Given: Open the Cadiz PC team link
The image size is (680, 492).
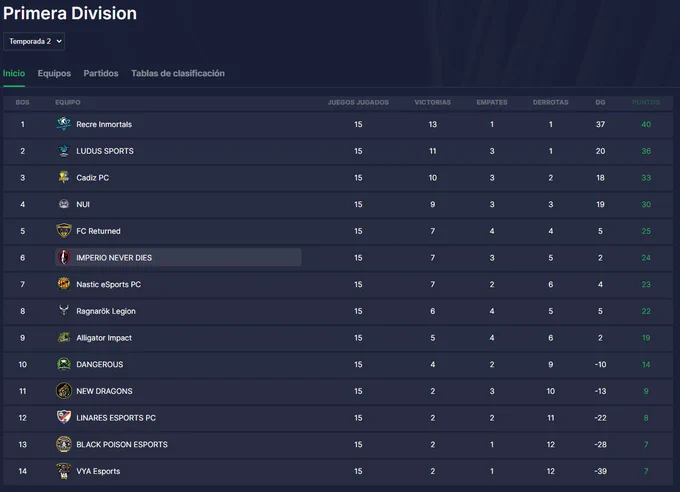Looking at the screenshot, I should (x=92, y=178).
